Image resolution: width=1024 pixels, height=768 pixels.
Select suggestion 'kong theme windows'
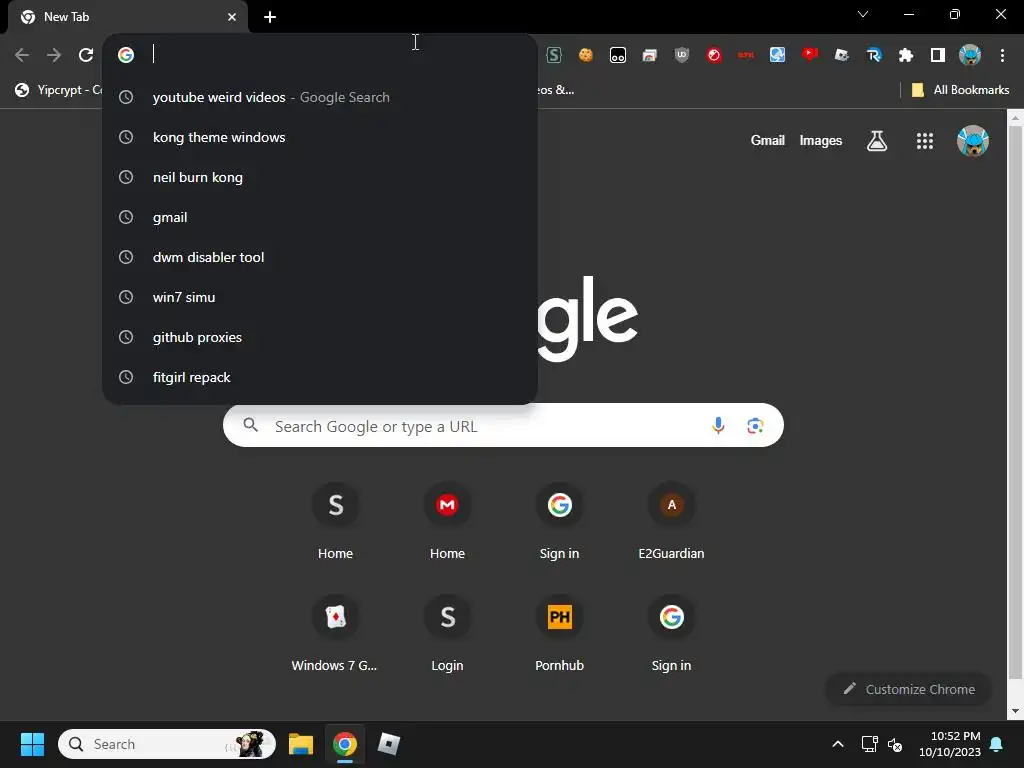click(x=320, y=137)
